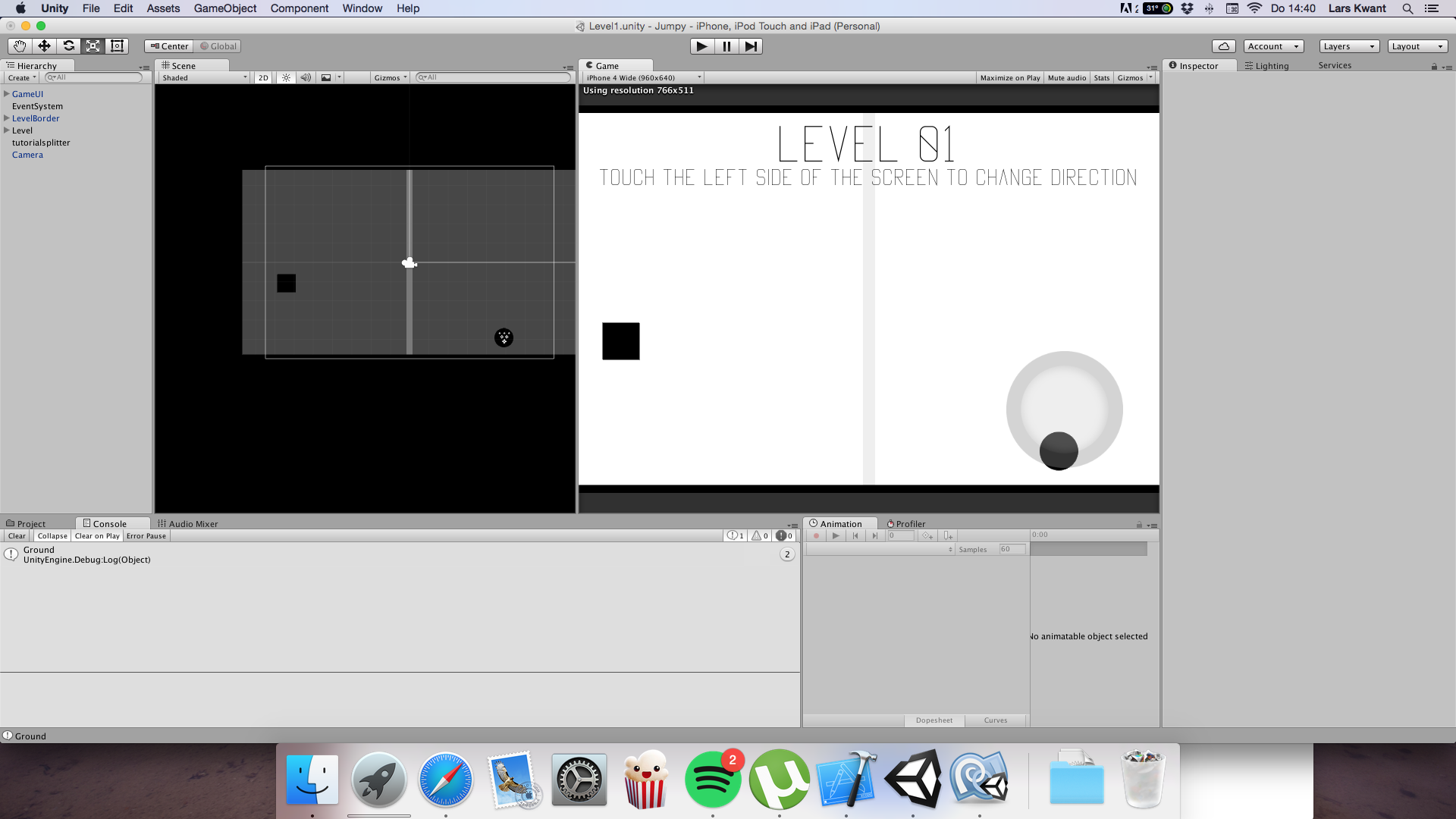The height and width of the screenshot is (819, 1456).
Task: Switch to the Services tab
Action: (1335, 65)
